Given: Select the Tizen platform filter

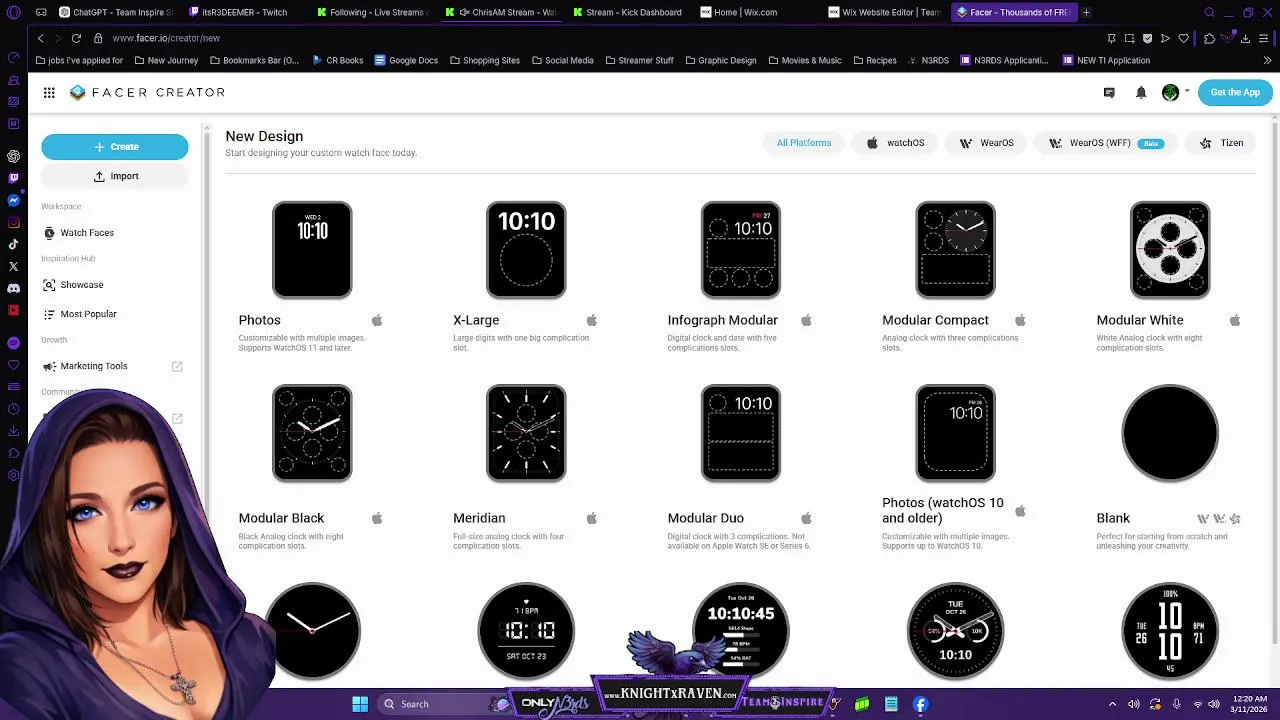Looking at the screenshot, I should coord(1222,143).
